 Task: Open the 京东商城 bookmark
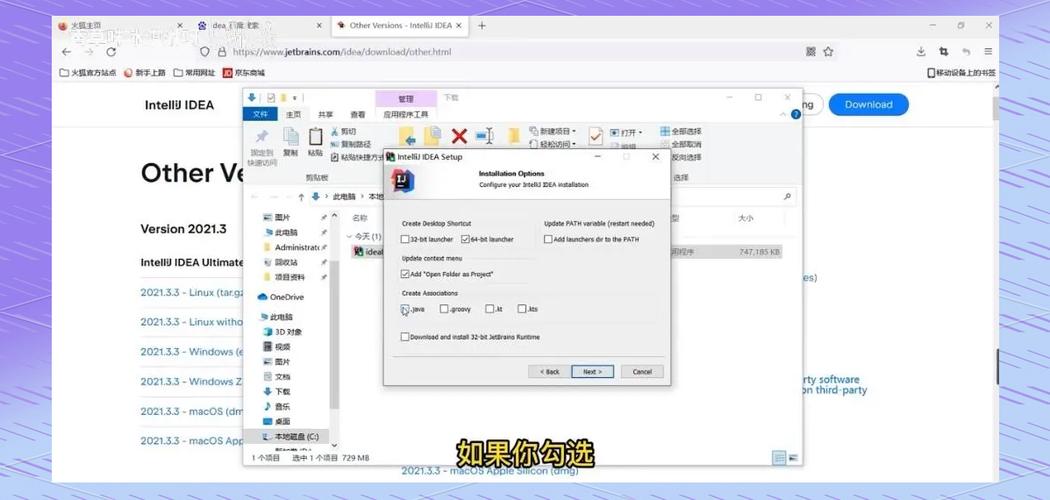(244, 72)
